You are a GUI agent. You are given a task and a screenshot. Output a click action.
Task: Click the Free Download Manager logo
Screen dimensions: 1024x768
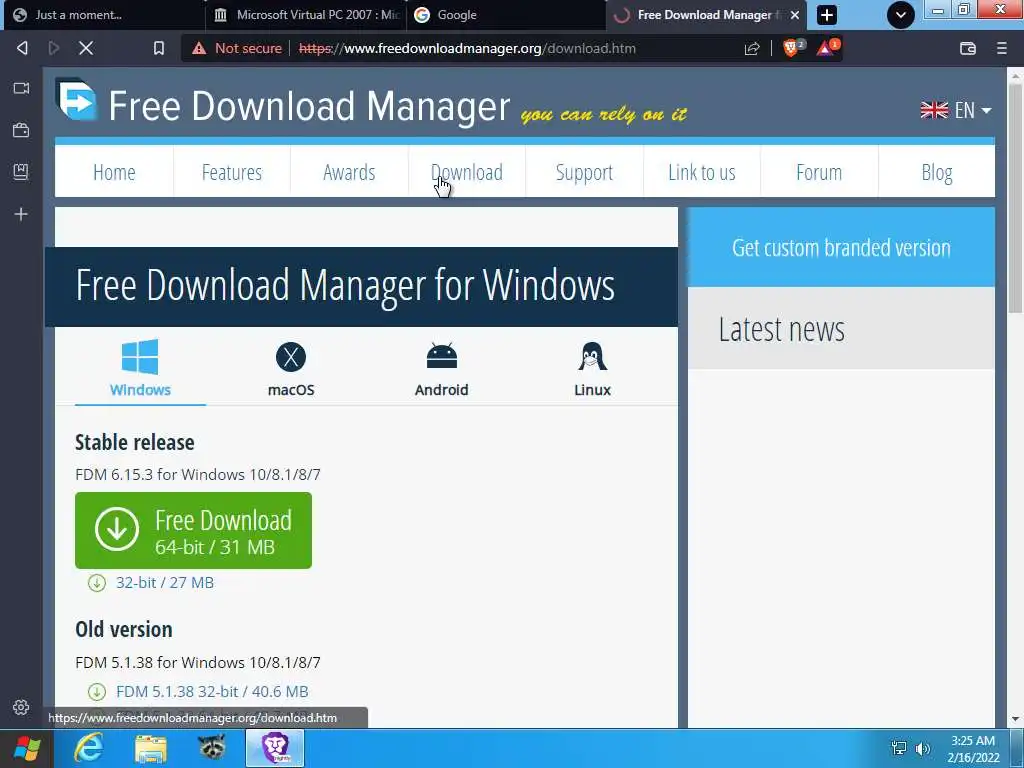click(77, 100)
